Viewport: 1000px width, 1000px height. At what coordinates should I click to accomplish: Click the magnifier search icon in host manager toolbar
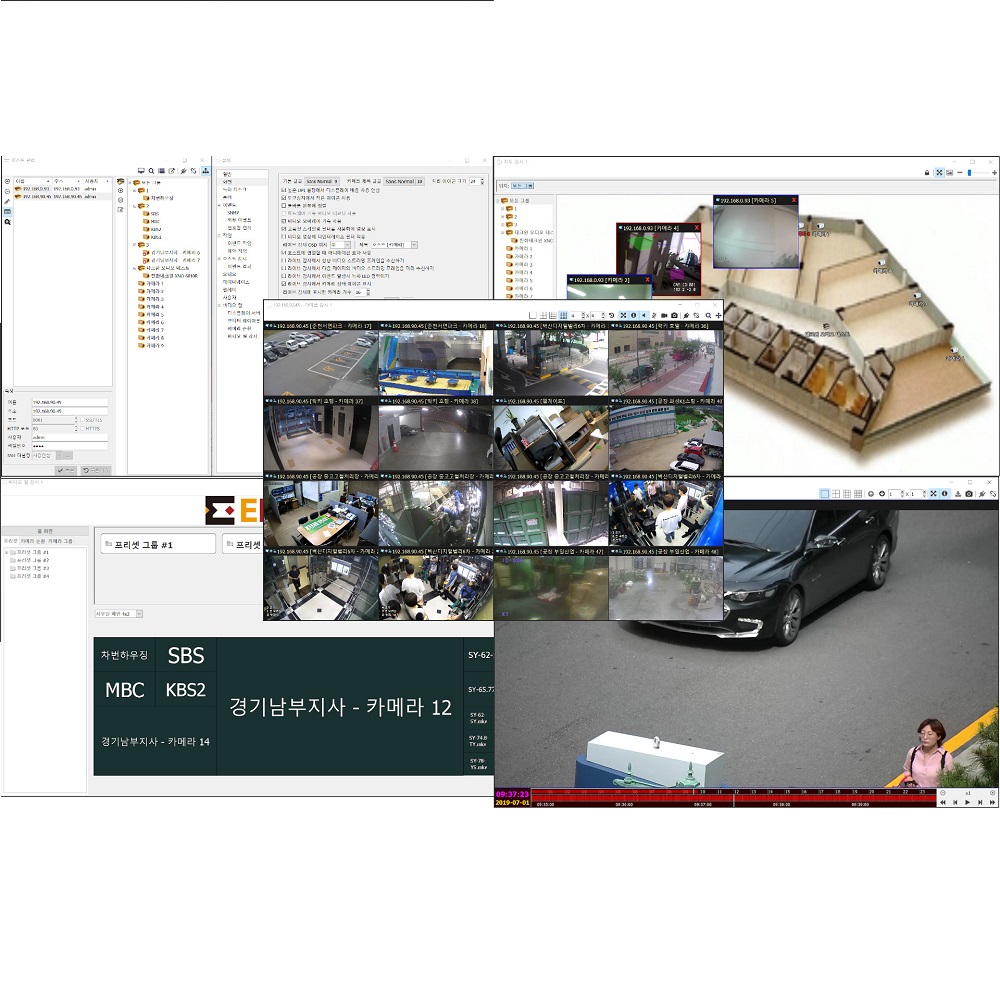[151, 171]
